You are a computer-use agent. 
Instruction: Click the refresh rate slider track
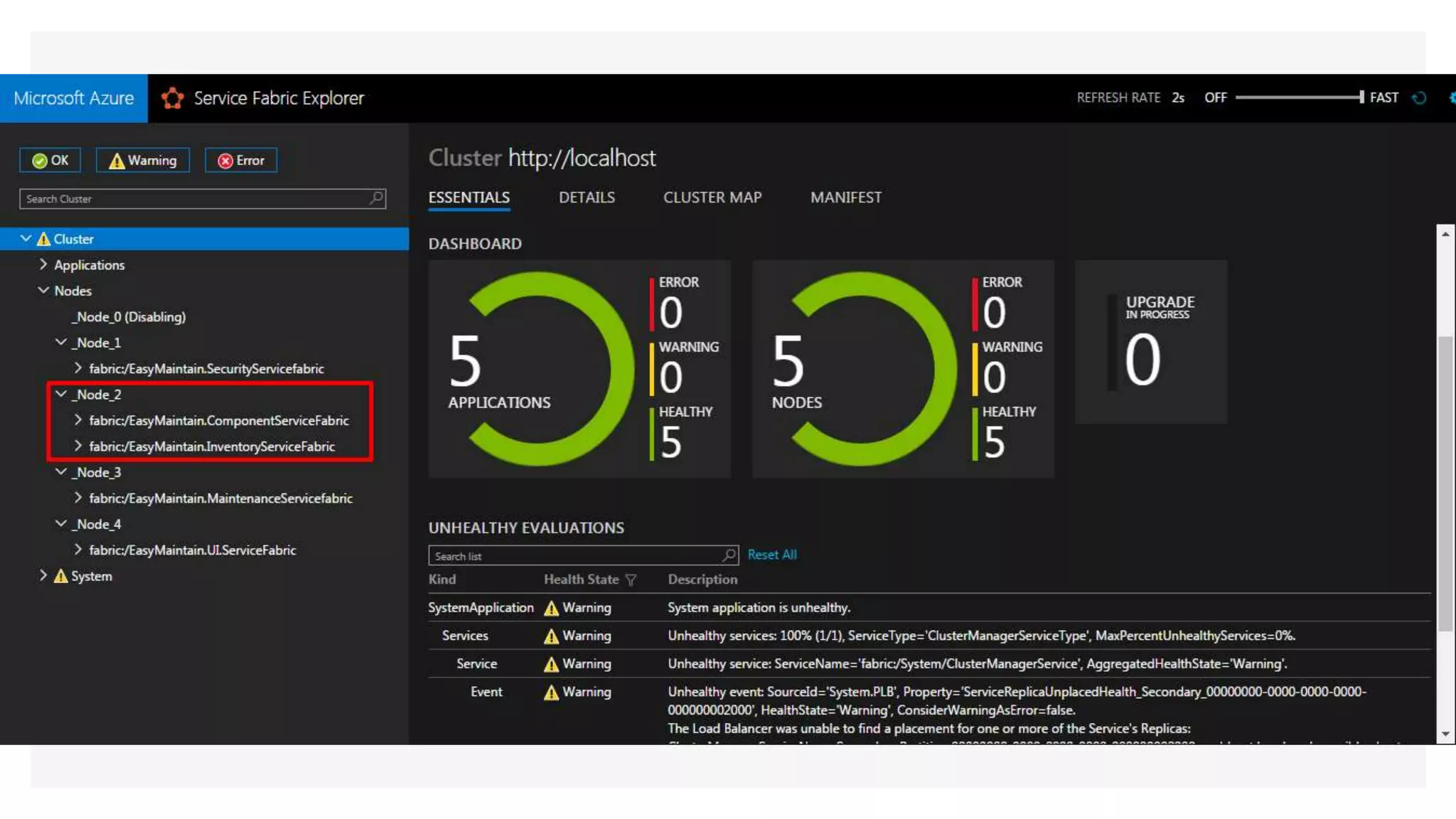coord(1298,97)
